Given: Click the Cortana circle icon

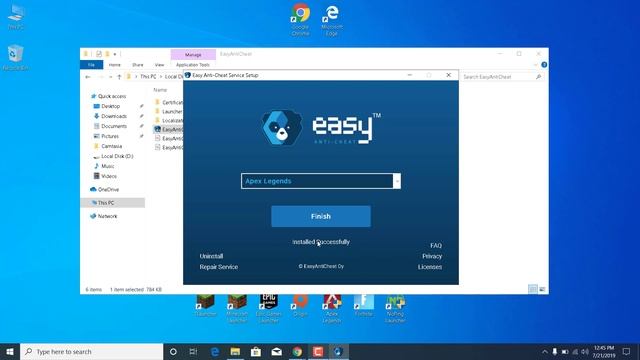Looking at the screenshot, I should pyautogui.click(x=173, y=351).
